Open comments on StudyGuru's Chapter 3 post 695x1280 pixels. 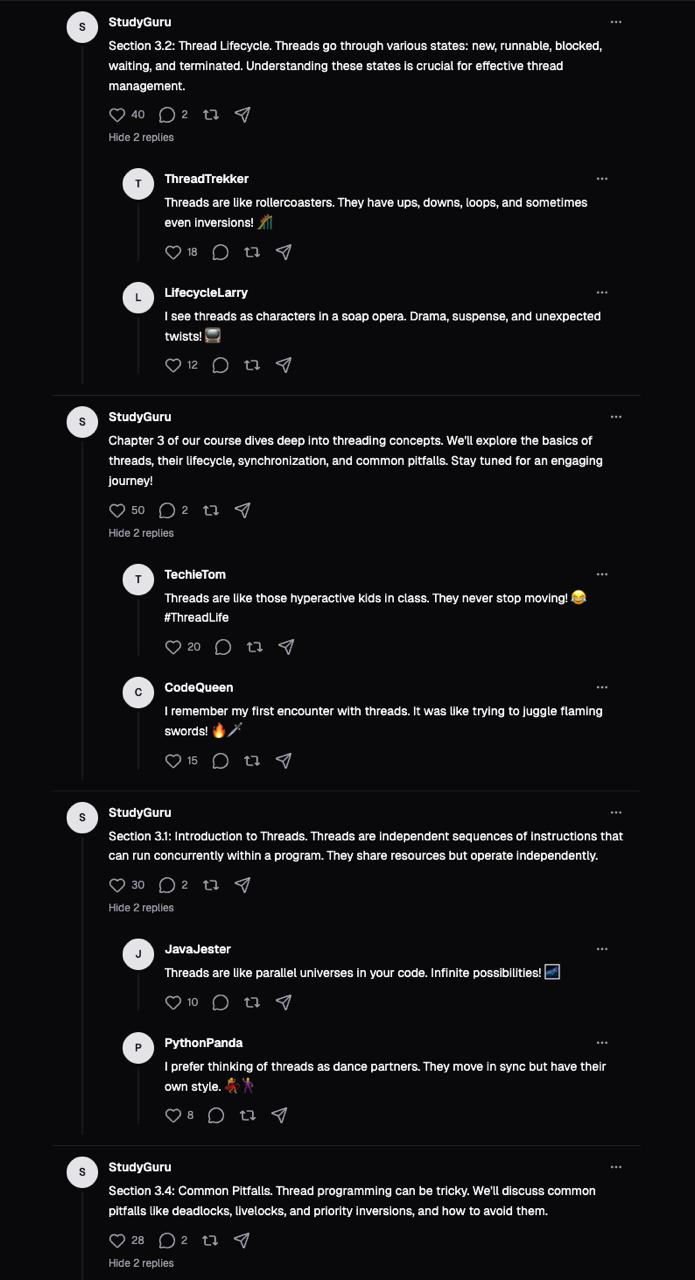tap(167, 510)
